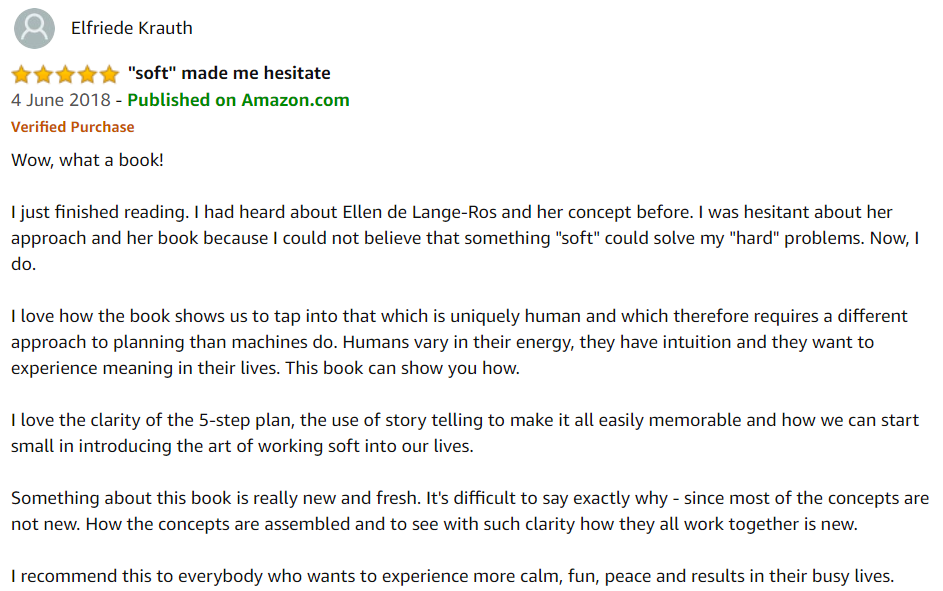
Task: Click the "Wow, what a book!" line
Action: point(87,159)
